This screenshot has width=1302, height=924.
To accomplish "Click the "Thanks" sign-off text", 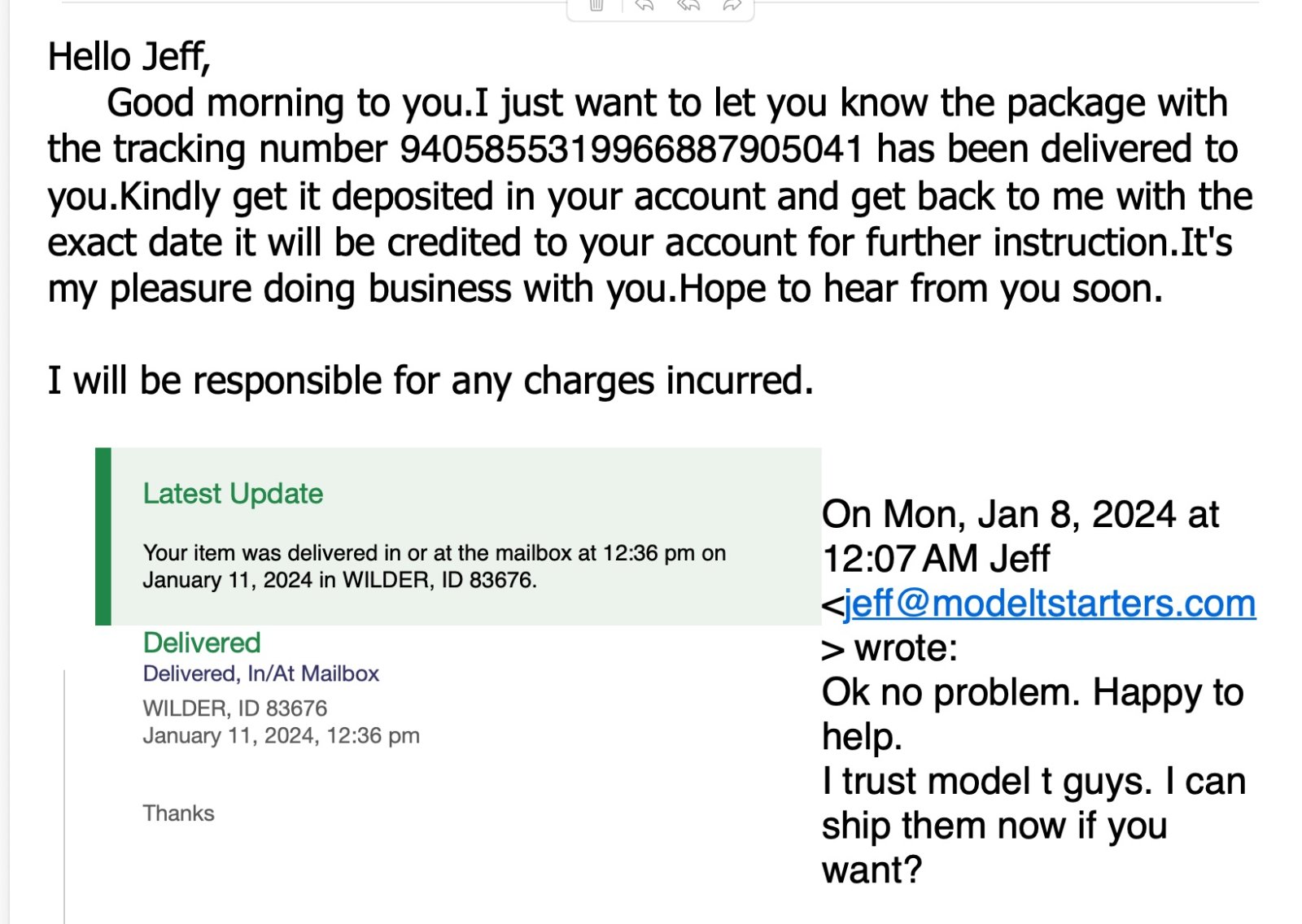I will click(178, 813).
